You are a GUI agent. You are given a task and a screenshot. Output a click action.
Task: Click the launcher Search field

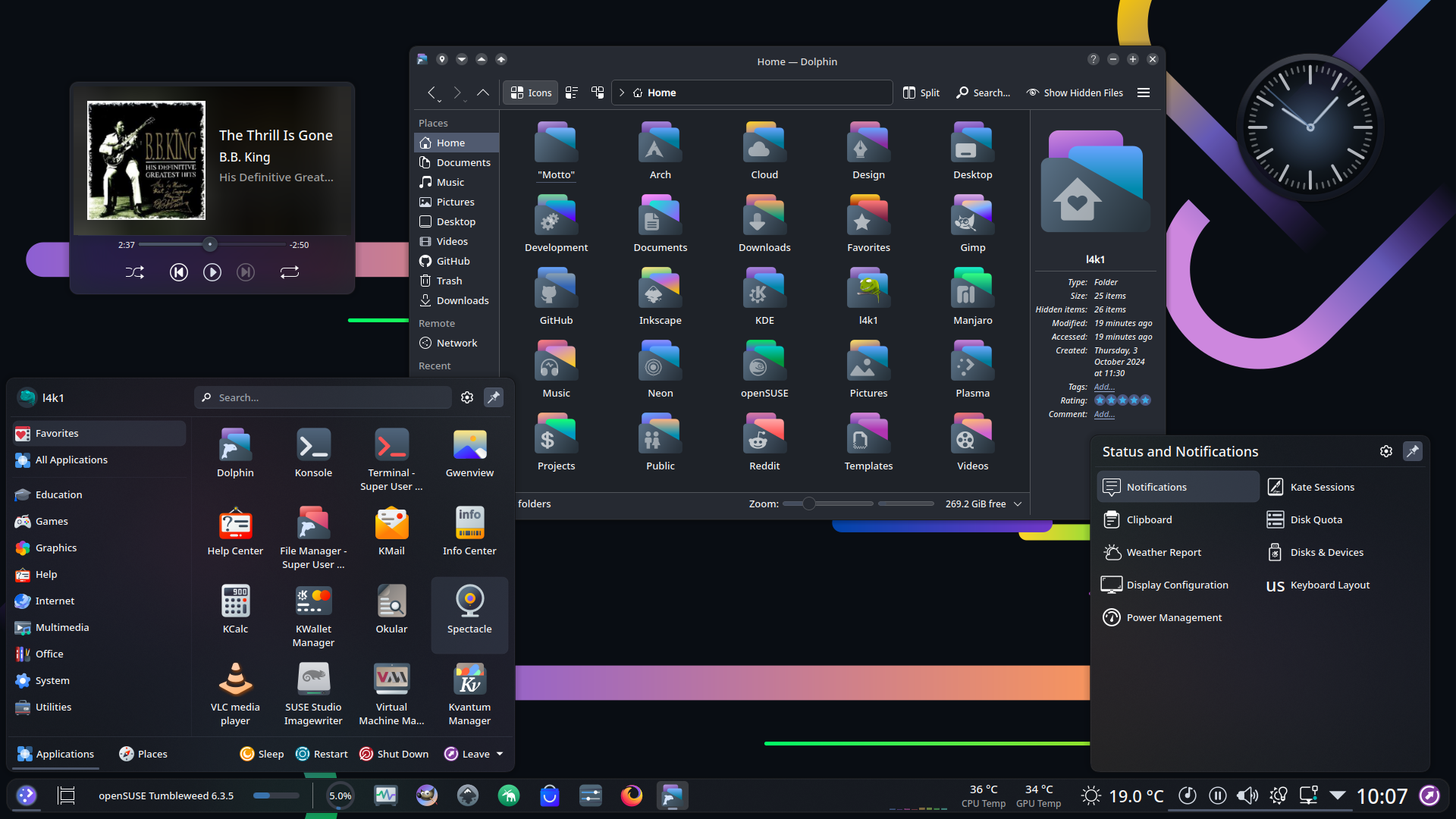click(x=323, y=397)
